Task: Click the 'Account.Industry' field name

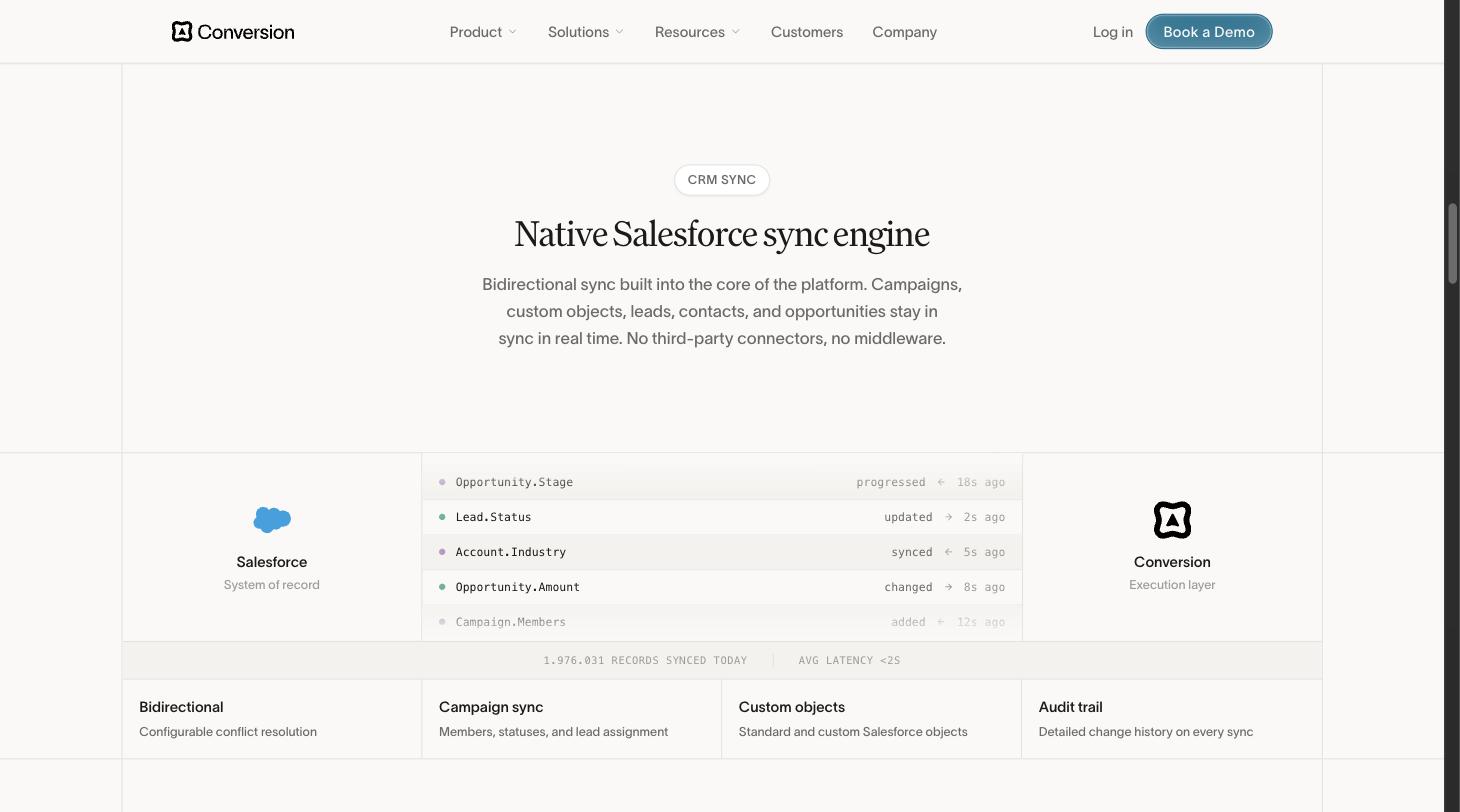Action: [510, 552]
